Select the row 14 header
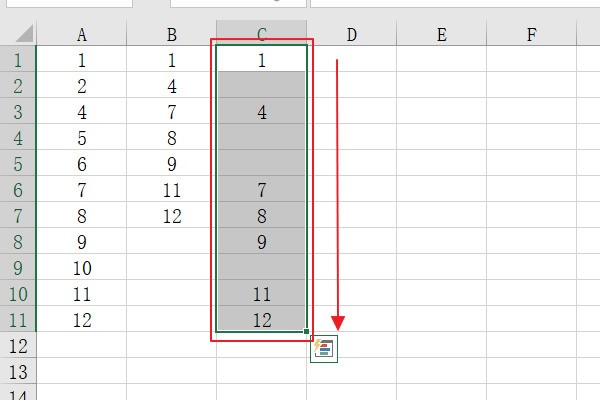The height and width of the screenshot is (400, 600). pos(18,393)
